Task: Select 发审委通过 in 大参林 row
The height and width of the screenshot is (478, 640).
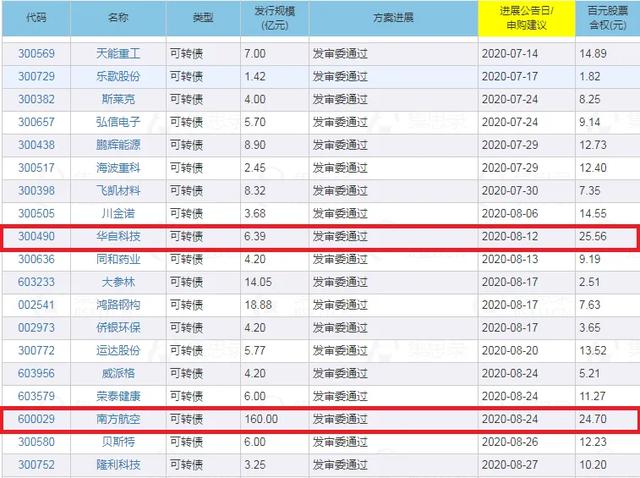Action: pyautogui.click(x=340, y=282)
